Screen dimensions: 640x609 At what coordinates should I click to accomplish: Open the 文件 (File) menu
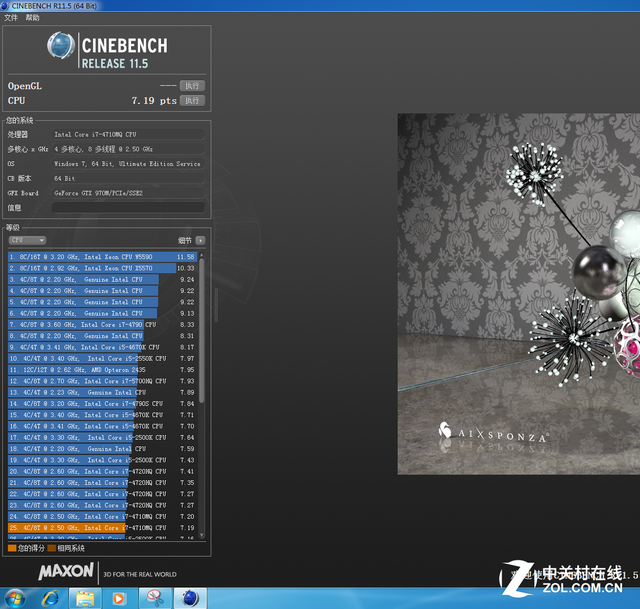pos(11,18)
